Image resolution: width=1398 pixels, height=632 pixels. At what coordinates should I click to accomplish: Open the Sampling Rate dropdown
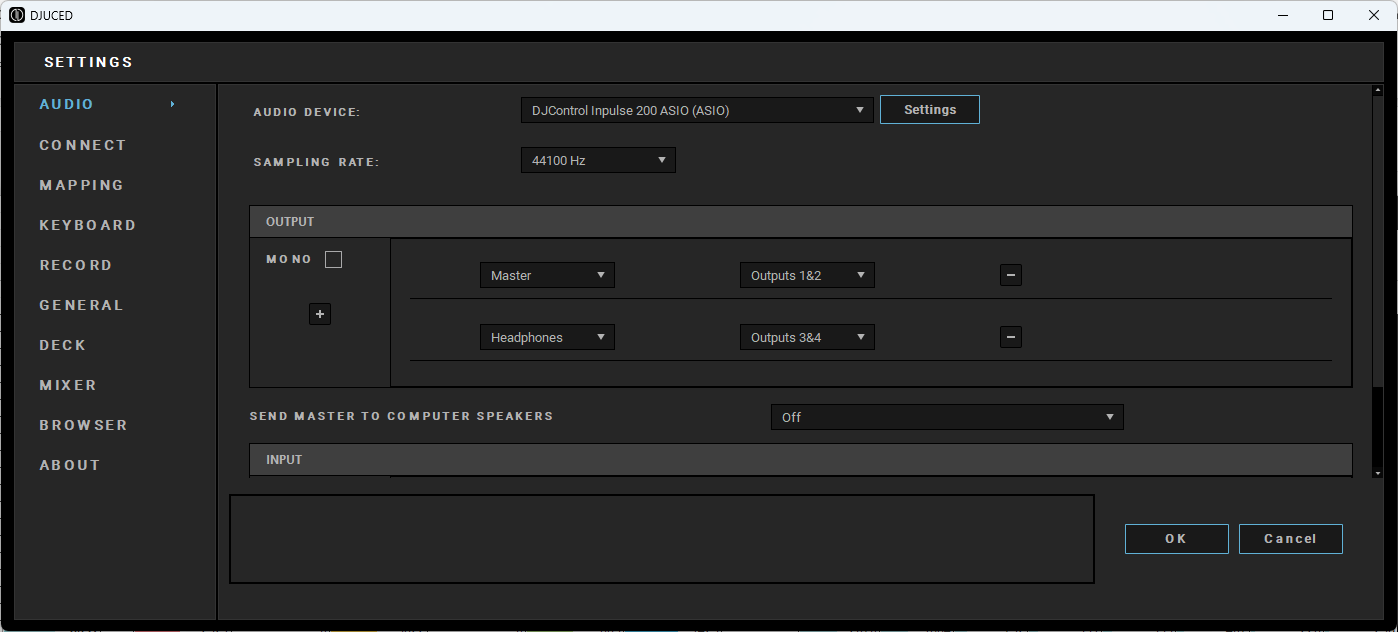coord(598,160)
